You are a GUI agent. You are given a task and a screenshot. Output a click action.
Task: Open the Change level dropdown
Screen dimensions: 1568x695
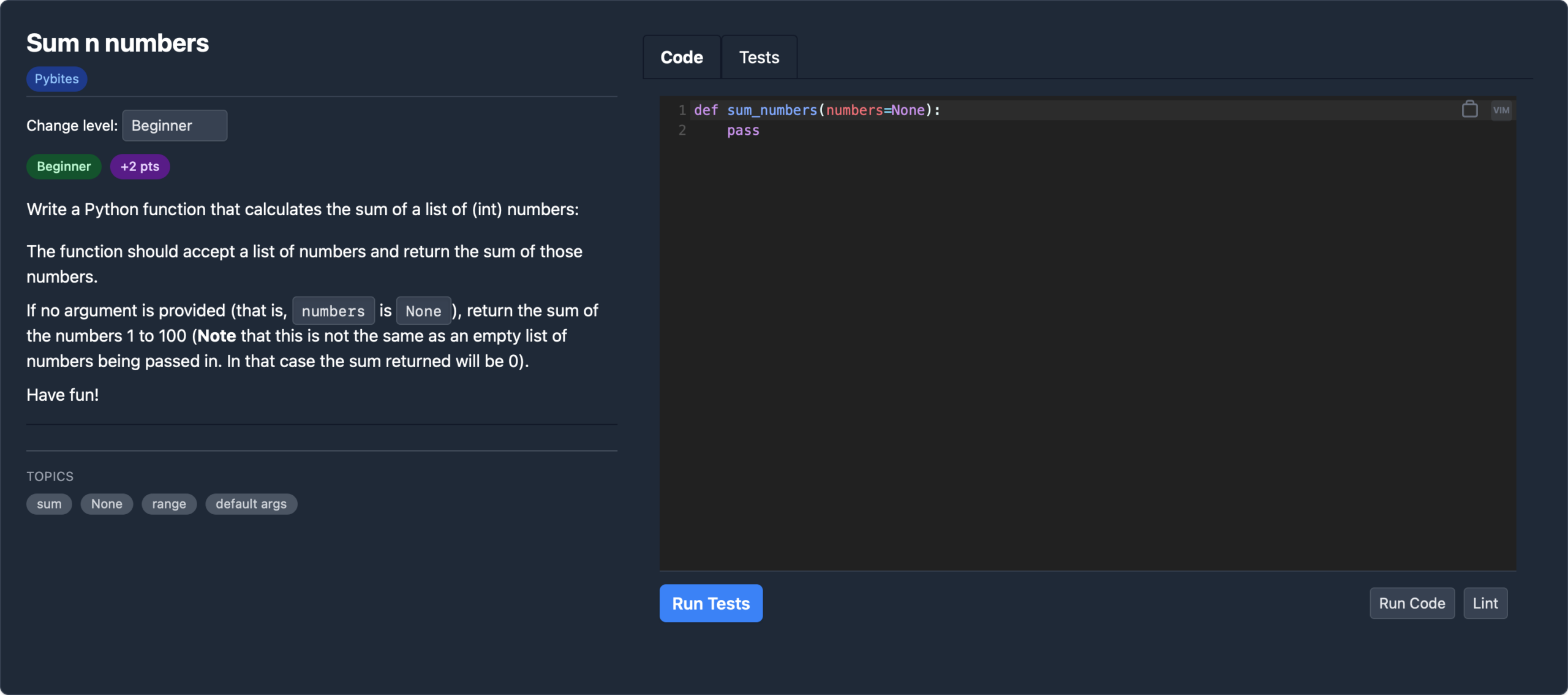[175, 125]
